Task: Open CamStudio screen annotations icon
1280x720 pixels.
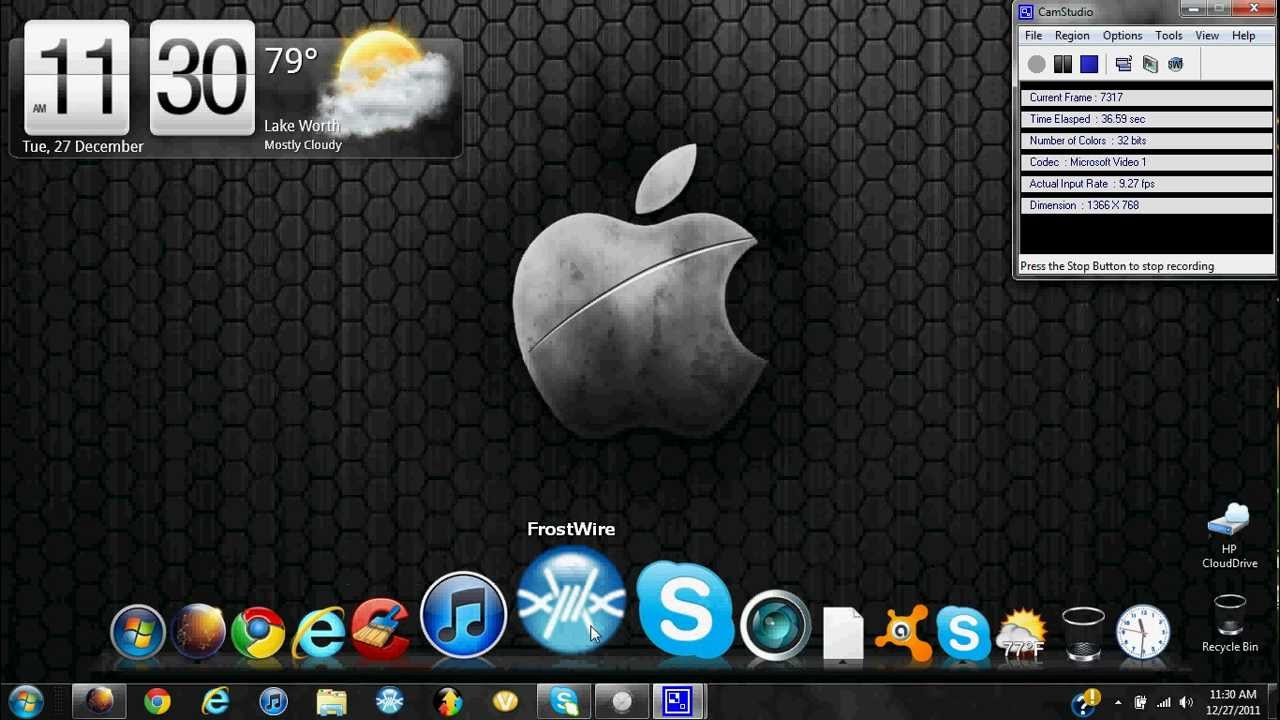Action: point(1123,64)
